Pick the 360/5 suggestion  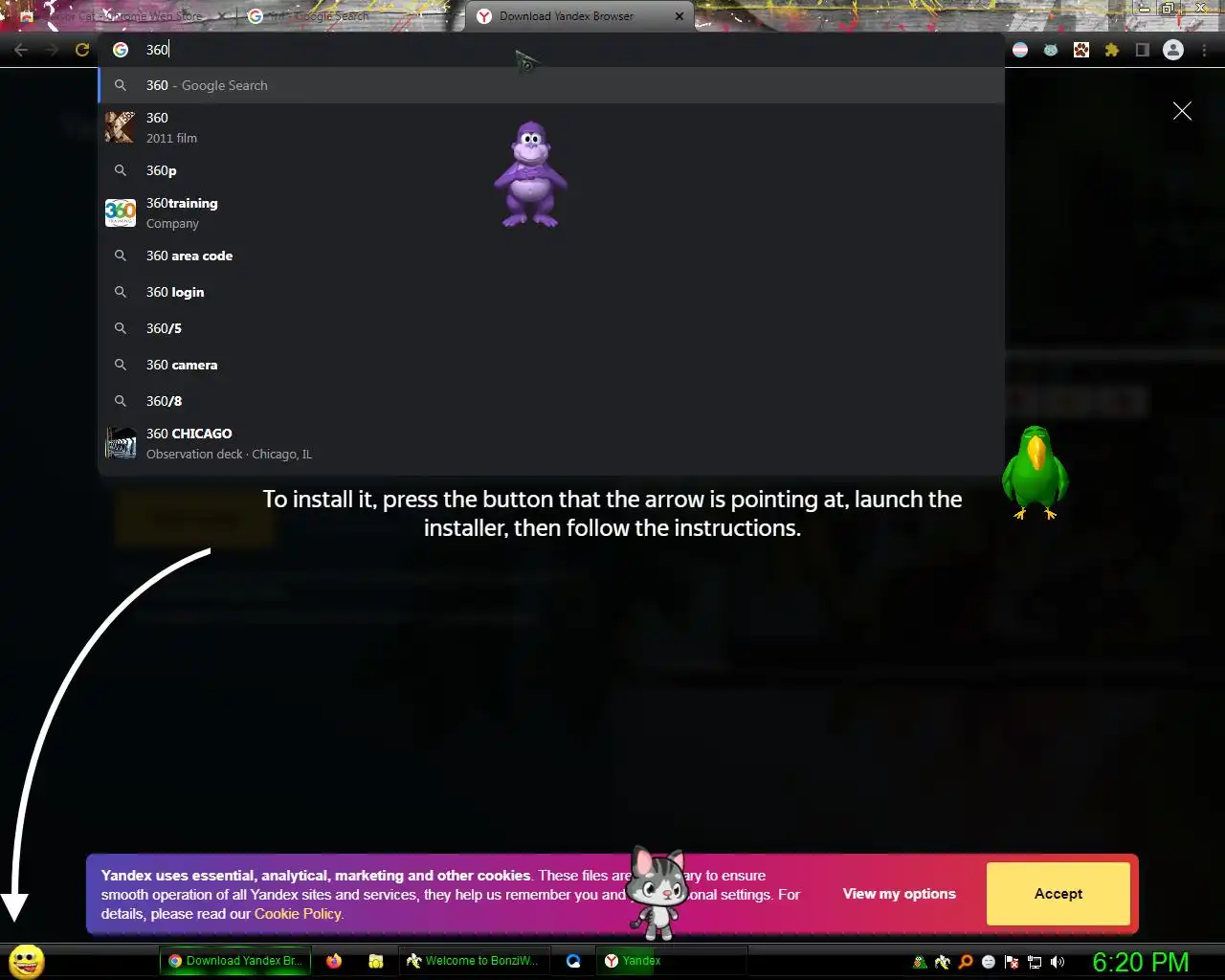coord(551,328)
